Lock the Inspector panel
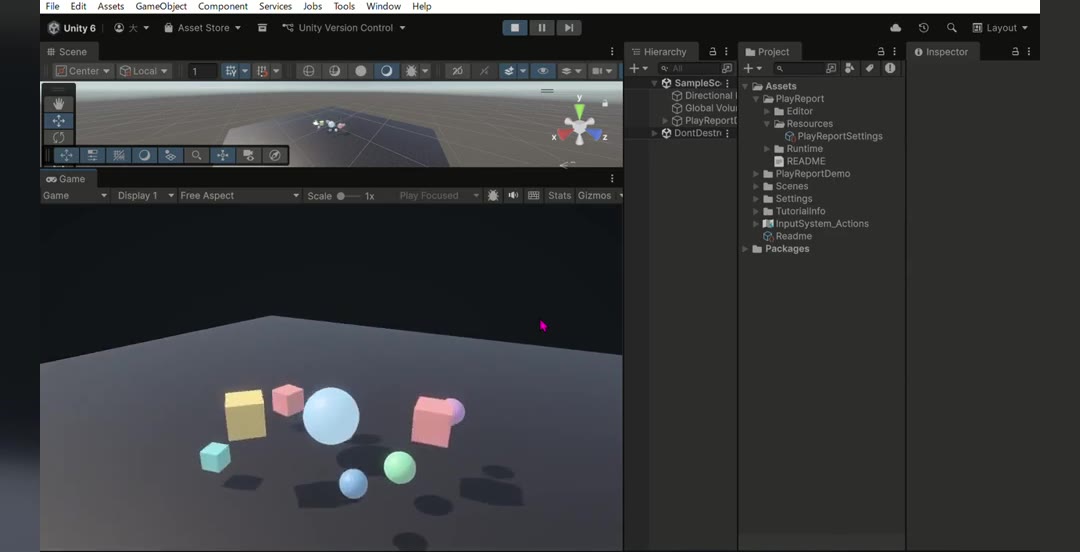Viewport: 1080px width, 552px height. (1015, 52)
